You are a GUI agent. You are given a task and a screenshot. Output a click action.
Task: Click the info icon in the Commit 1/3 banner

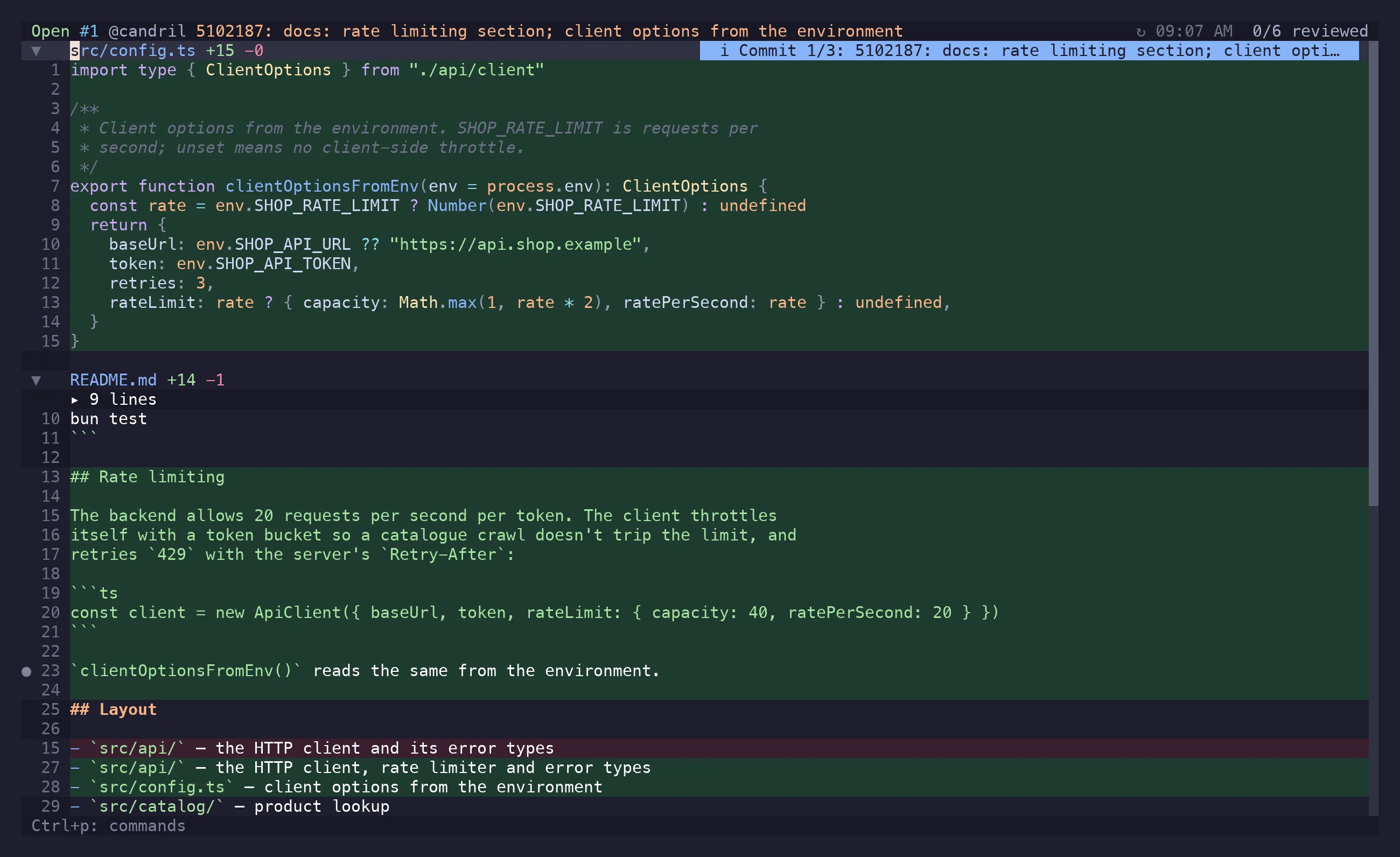(x=724, y=51)
